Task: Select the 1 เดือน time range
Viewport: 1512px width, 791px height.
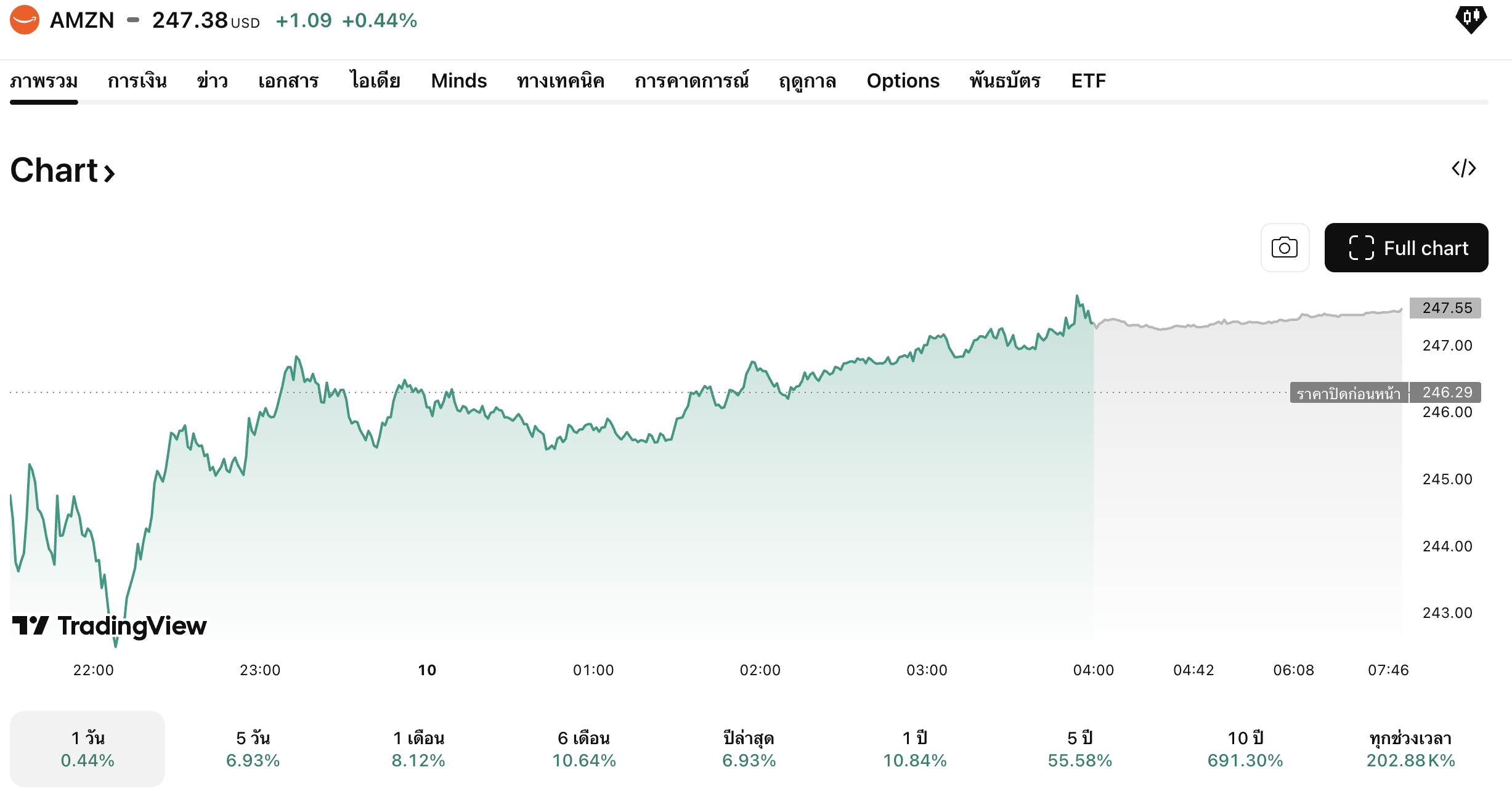Action: point(418,748)
